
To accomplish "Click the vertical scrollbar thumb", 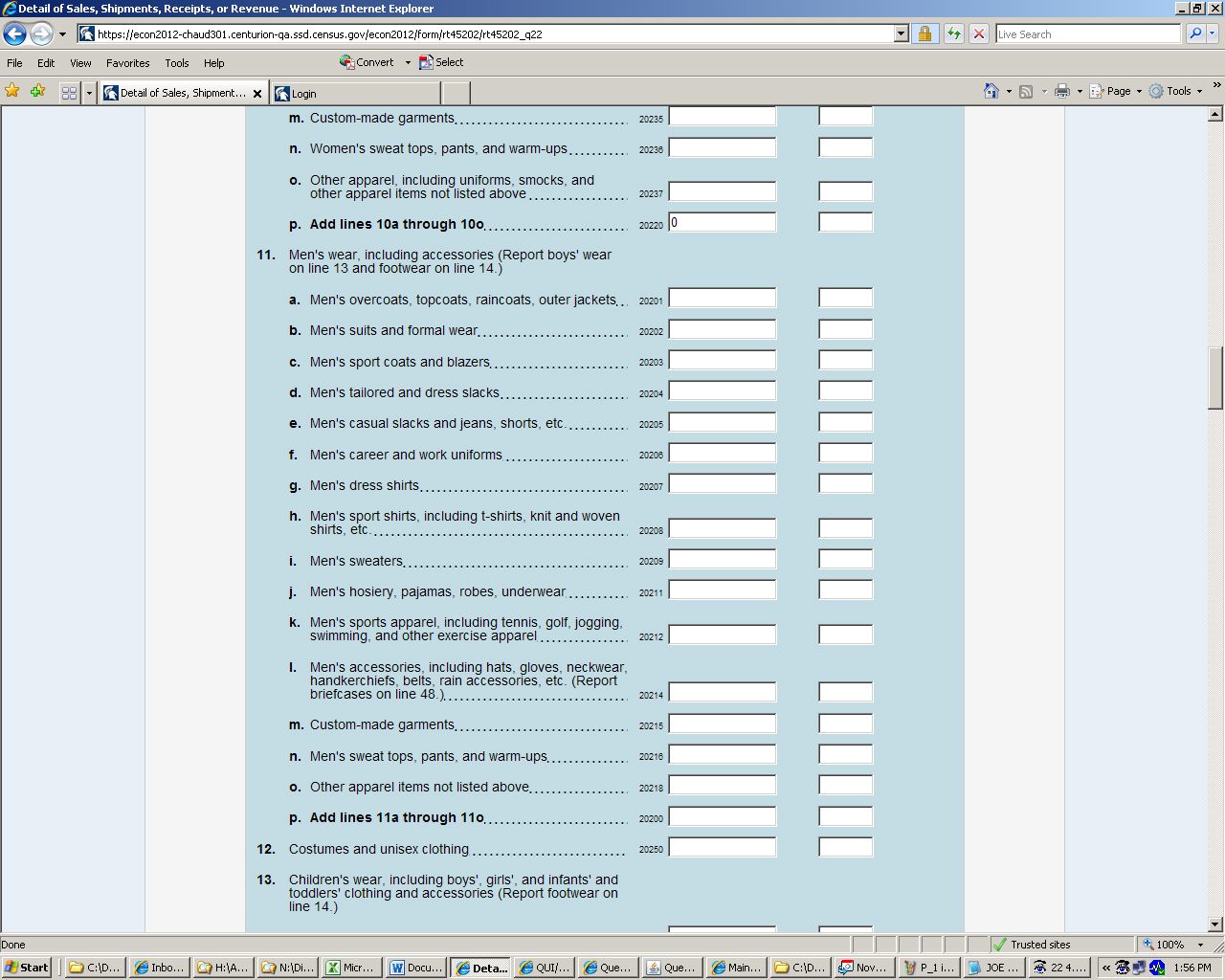I will point(1215,378).
